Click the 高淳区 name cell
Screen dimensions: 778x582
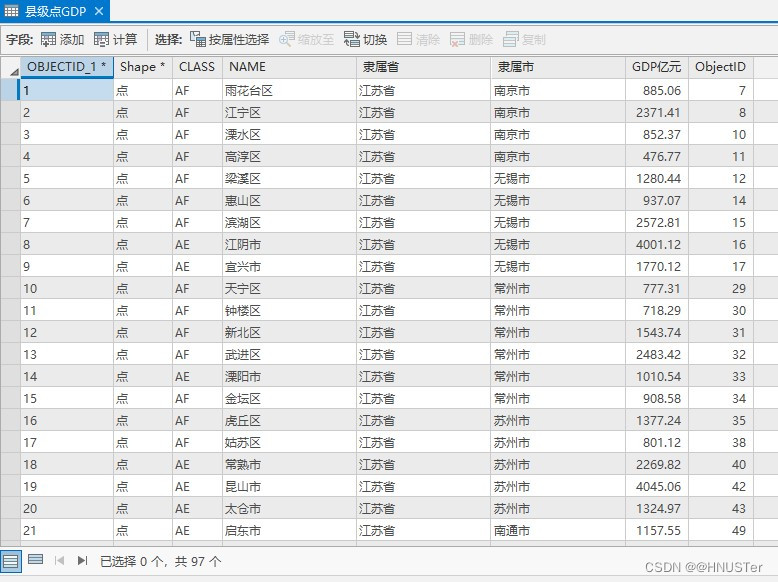tap(289, 157)
